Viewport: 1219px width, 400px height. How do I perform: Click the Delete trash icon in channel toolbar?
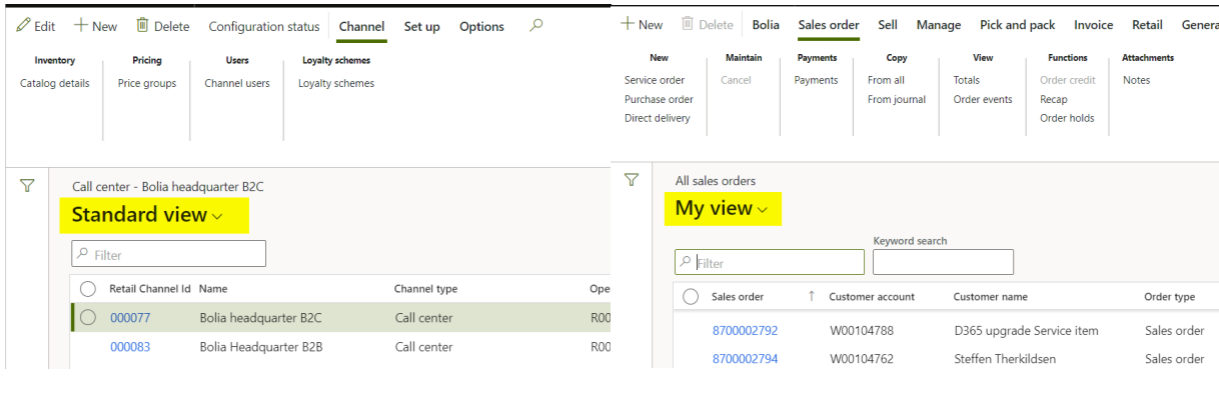coord(142,25)
